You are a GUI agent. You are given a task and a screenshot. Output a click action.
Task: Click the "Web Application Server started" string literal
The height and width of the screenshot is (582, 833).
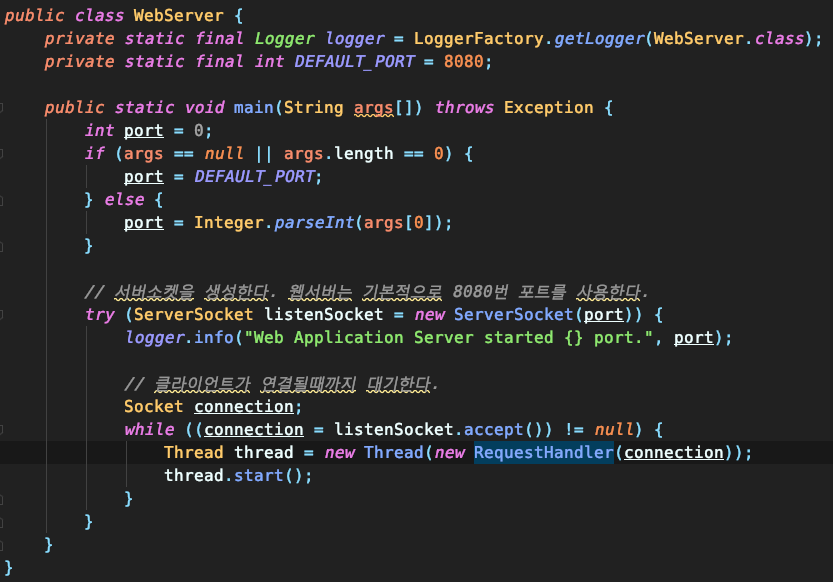[448, 338]
